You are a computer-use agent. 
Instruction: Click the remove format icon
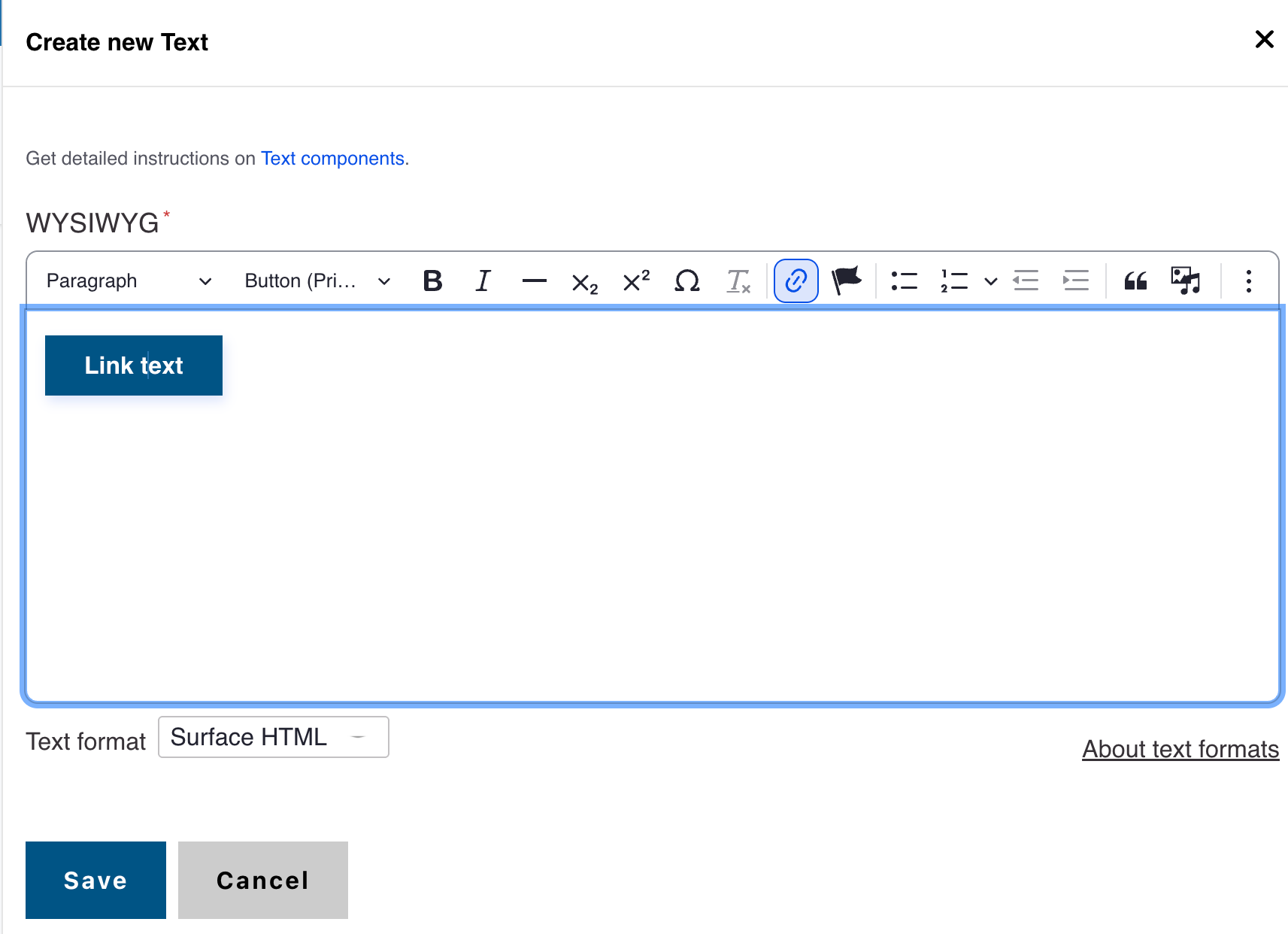[738, 281]
